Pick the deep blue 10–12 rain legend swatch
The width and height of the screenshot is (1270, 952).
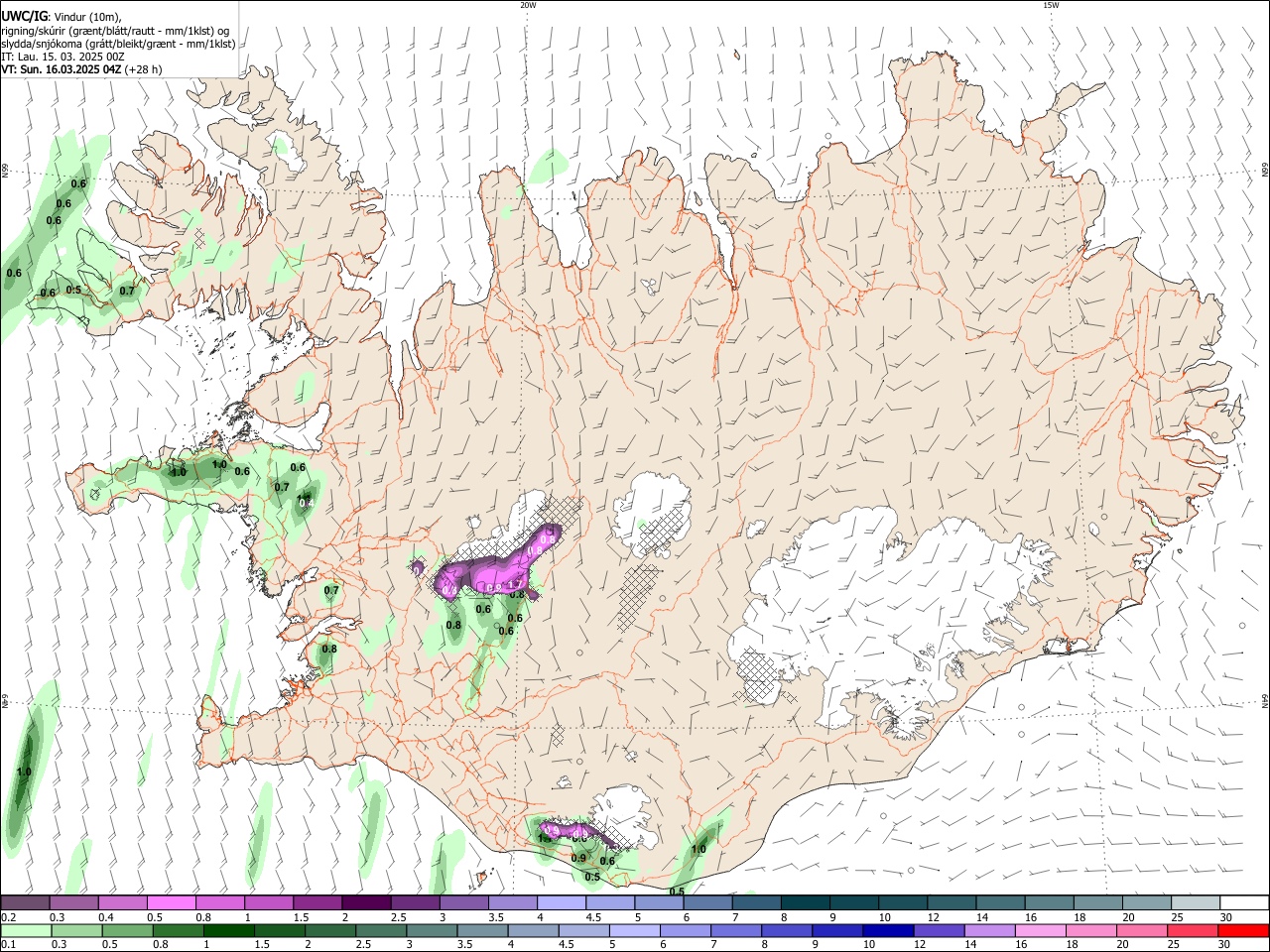click(x=888, y=931)
